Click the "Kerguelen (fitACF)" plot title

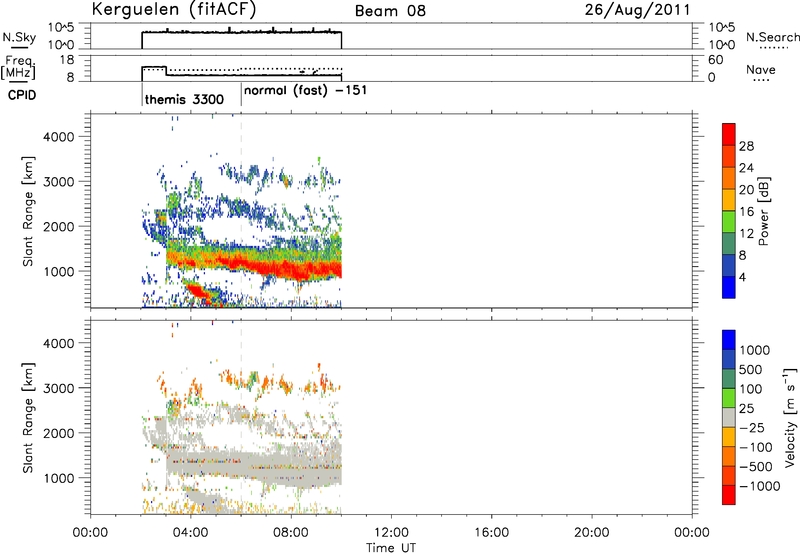173,10
